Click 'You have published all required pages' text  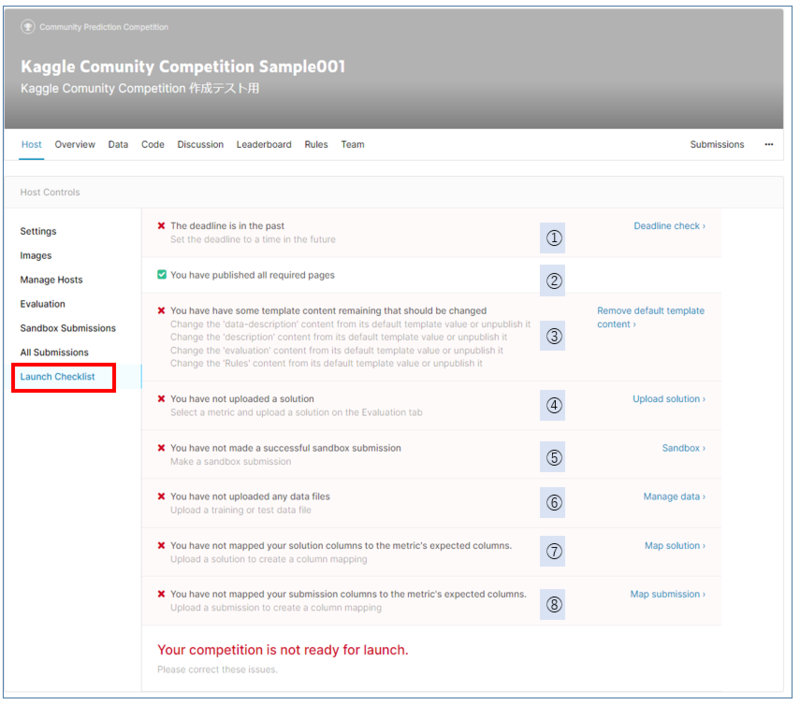(x=253, y=274)
